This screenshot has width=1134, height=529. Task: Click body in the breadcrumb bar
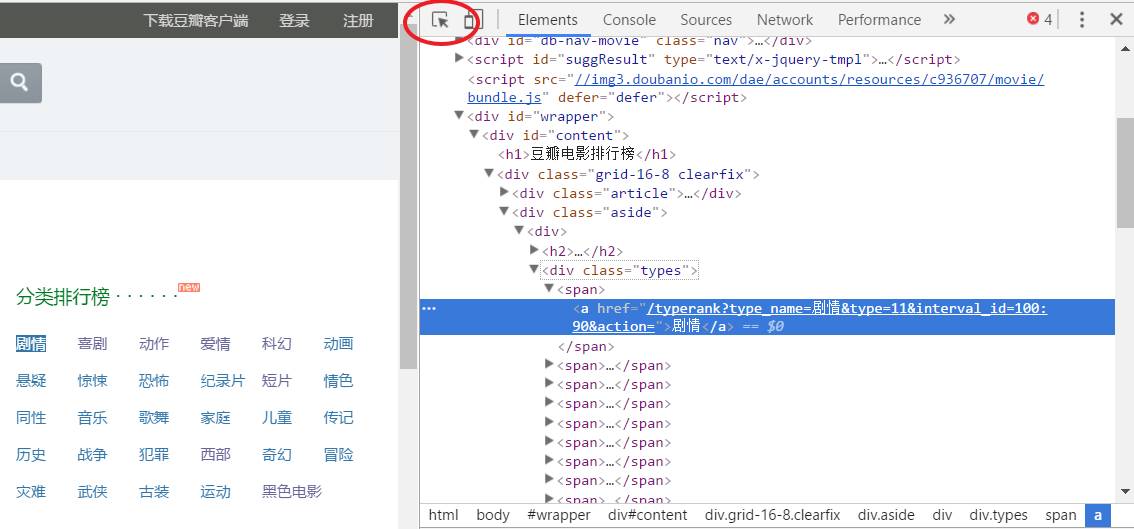pos(493,515)
